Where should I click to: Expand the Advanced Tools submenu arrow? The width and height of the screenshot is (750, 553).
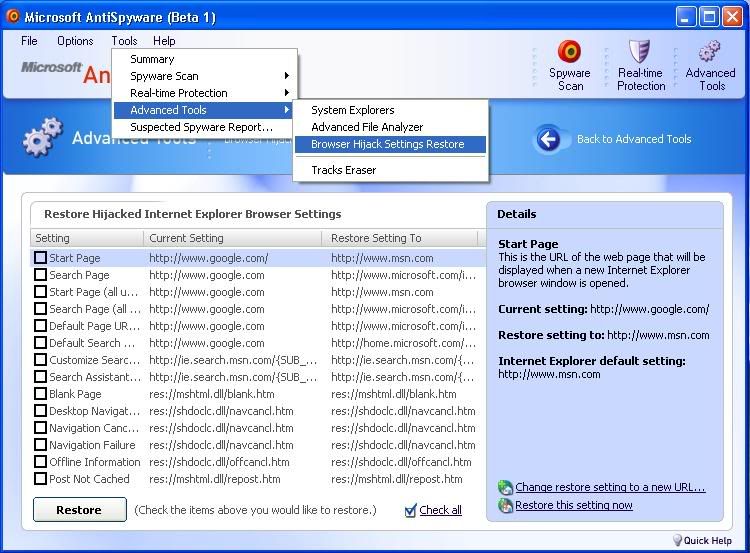click(x=287, y=110)
